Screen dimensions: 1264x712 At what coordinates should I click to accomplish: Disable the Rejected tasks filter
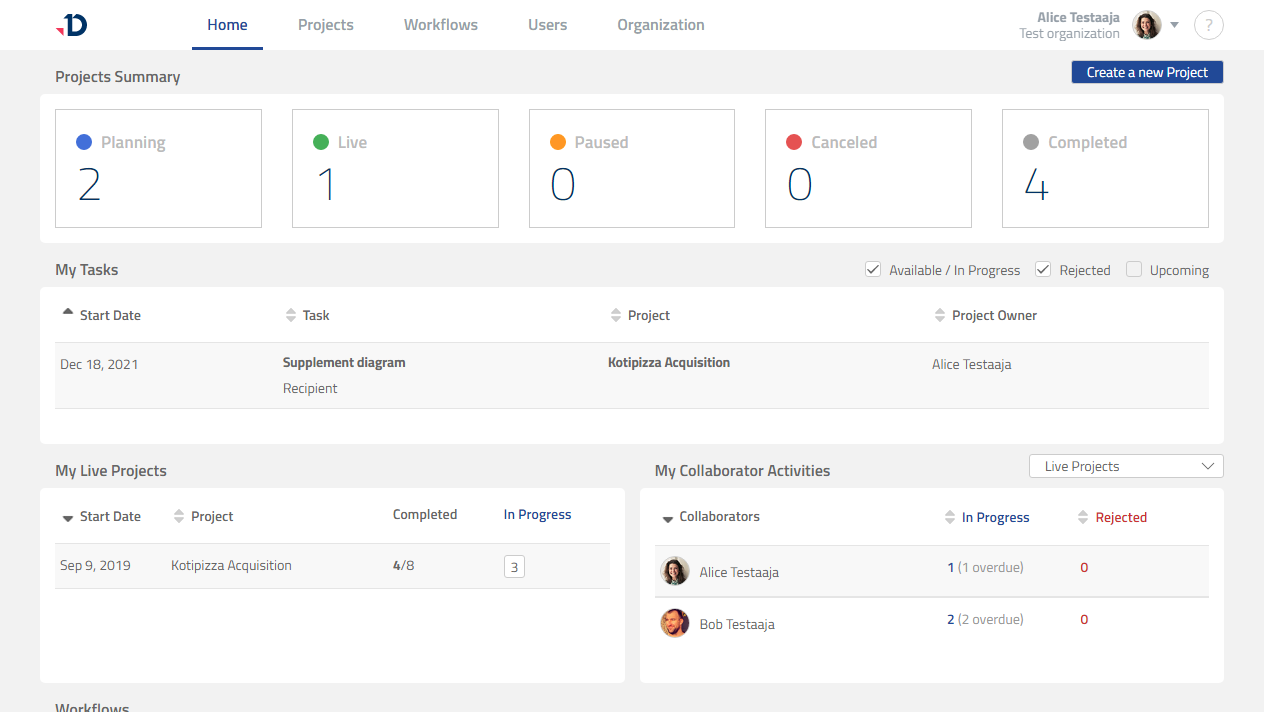[1042, 269]
